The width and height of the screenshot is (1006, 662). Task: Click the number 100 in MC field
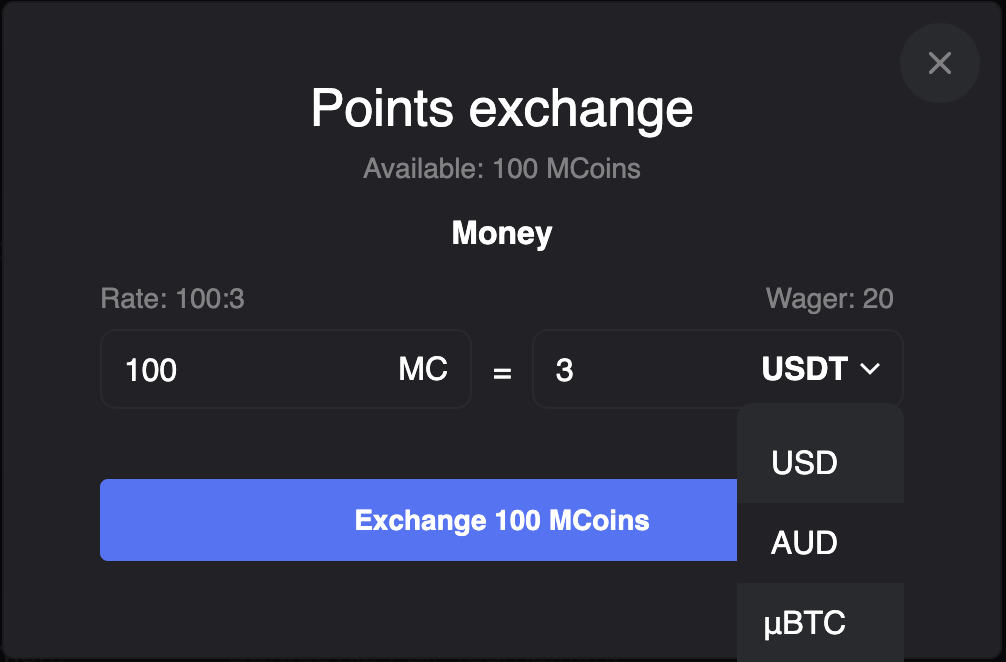151,370
